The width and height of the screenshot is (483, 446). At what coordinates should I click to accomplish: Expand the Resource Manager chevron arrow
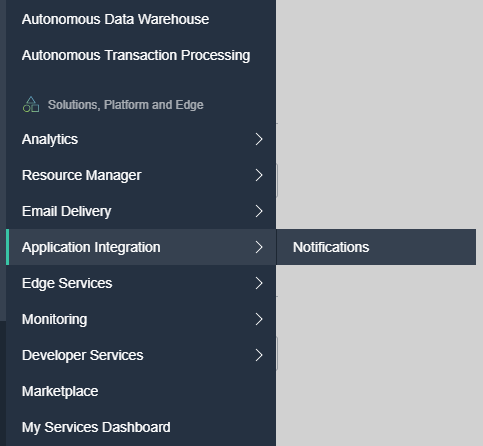(259, 175)
